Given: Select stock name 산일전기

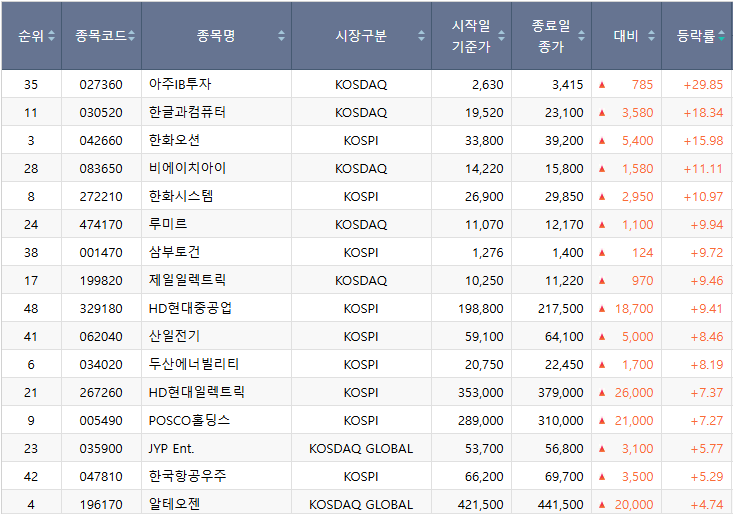Looking at the screenshot, I should [x=174, y=336].
